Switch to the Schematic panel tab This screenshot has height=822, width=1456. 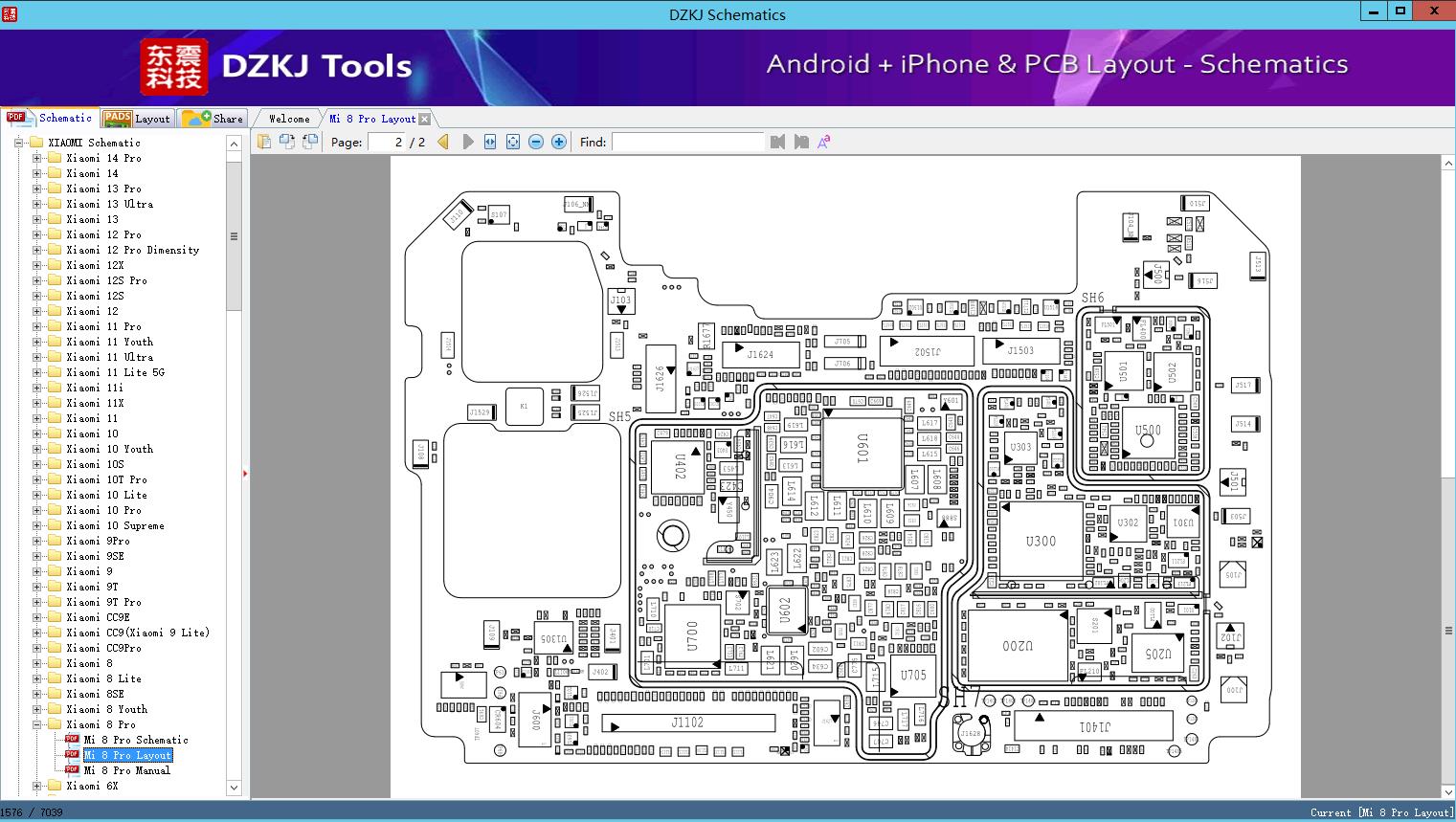[50, 118]
